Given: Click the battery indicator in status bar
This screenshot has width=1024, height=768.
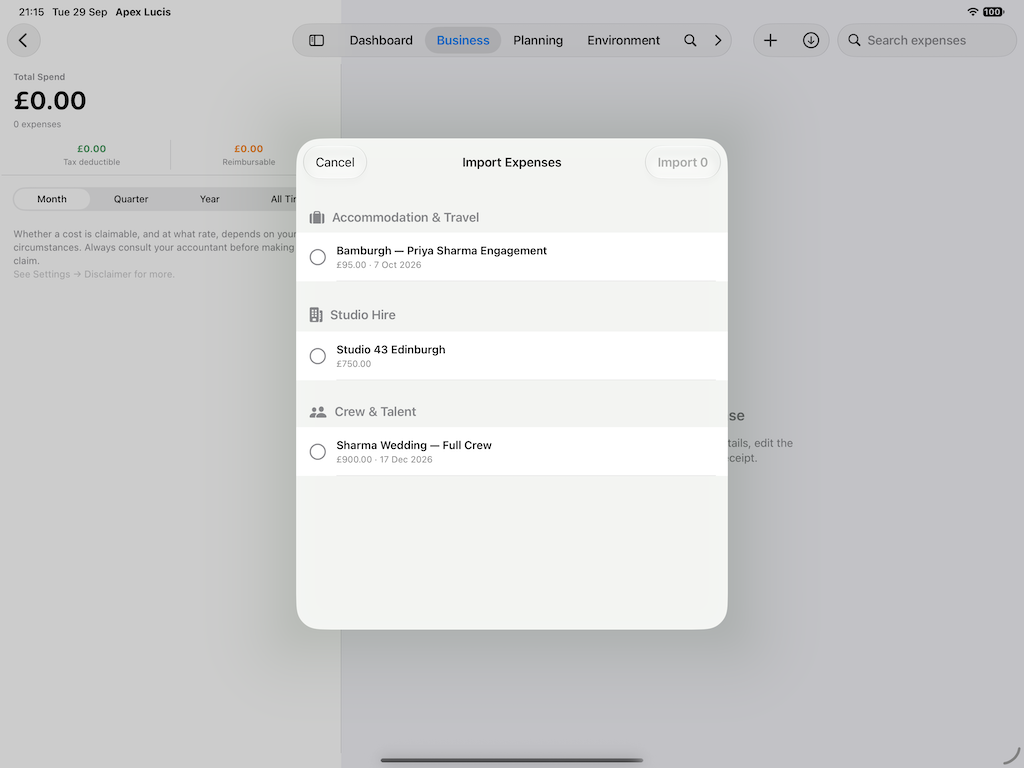Looking at the screenshot, I should pyautogui.click(x=993, y=12).
